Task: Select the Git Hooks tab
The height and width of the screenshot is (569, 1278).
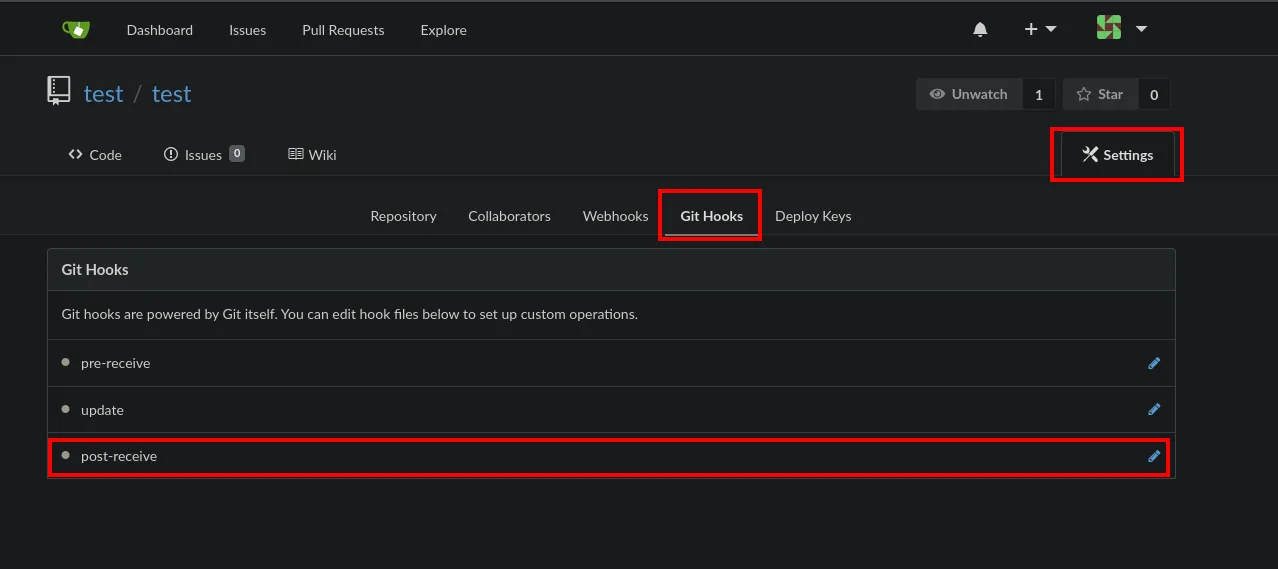Action: click(711, 216)
